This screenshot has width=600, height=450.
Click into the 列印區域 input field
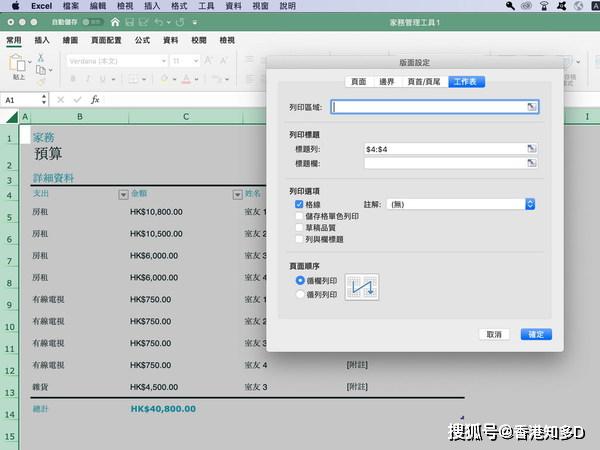coord(435,107)
